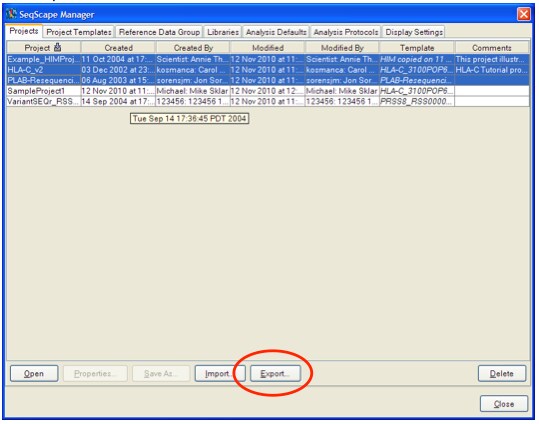Viewport: 539px width, 424px height.
Task: Switch to the Projects tab
Action: click(x=24, y=31)
